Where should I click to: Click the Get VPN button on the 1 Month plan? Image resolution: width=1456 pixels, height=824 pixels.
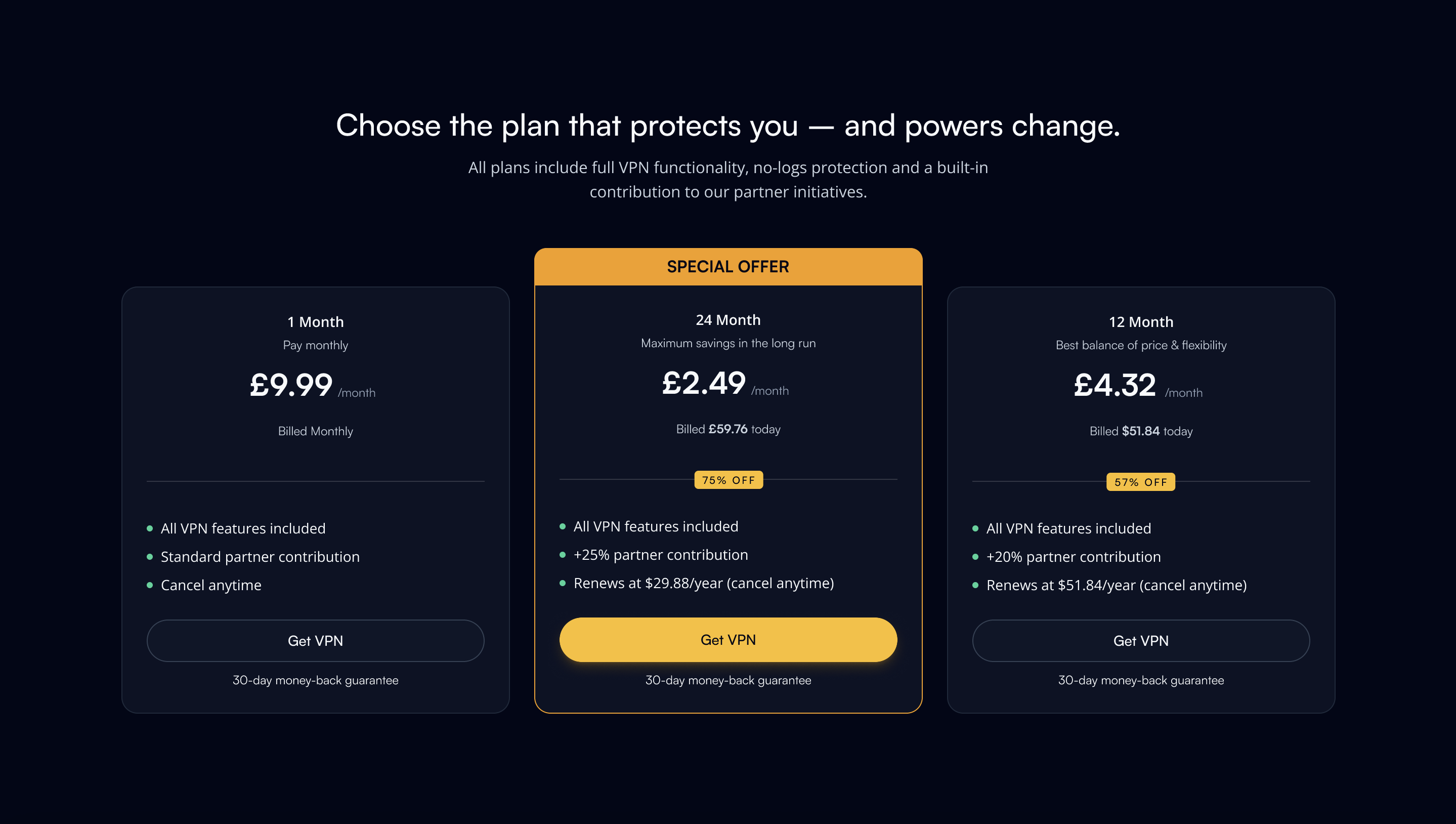pyautogui.click(x=315, y=640)
